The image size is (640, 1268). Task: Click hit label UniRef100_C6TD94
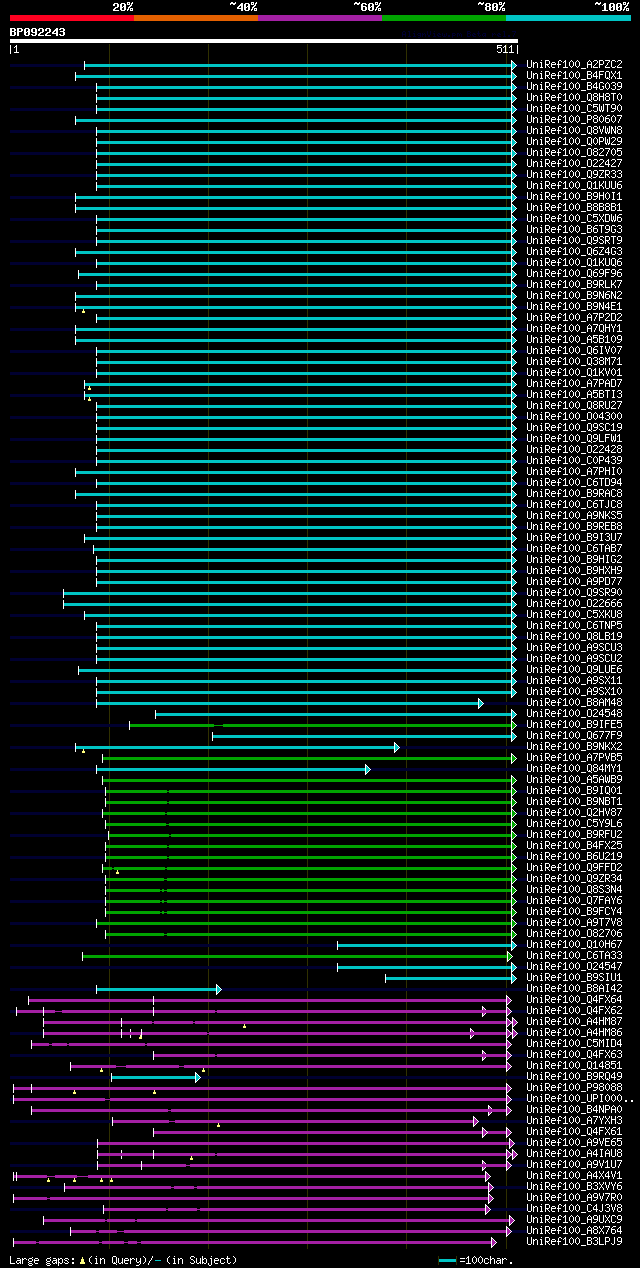click(x=574, y=482)
